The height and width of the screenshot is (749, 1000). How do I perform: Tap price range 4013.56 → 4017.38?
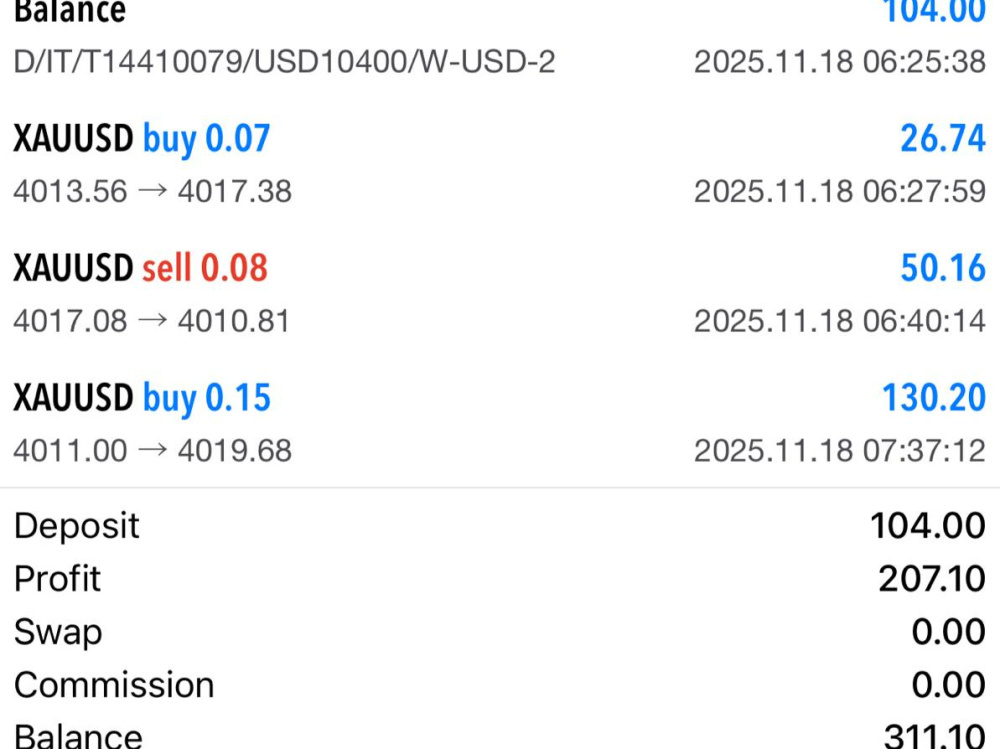pos(152,191)
